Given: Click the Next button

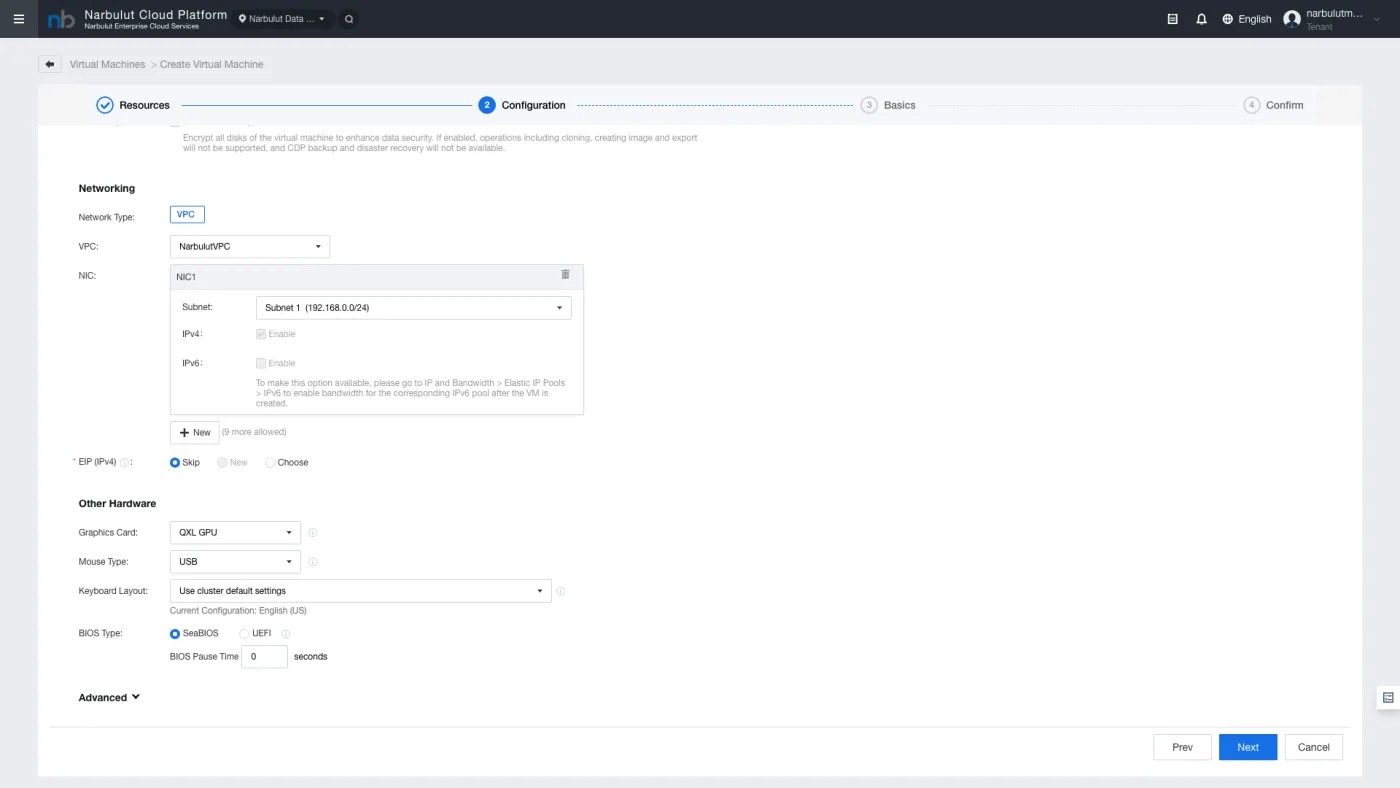Looking at the screenshot, I should pos(1248,747).
